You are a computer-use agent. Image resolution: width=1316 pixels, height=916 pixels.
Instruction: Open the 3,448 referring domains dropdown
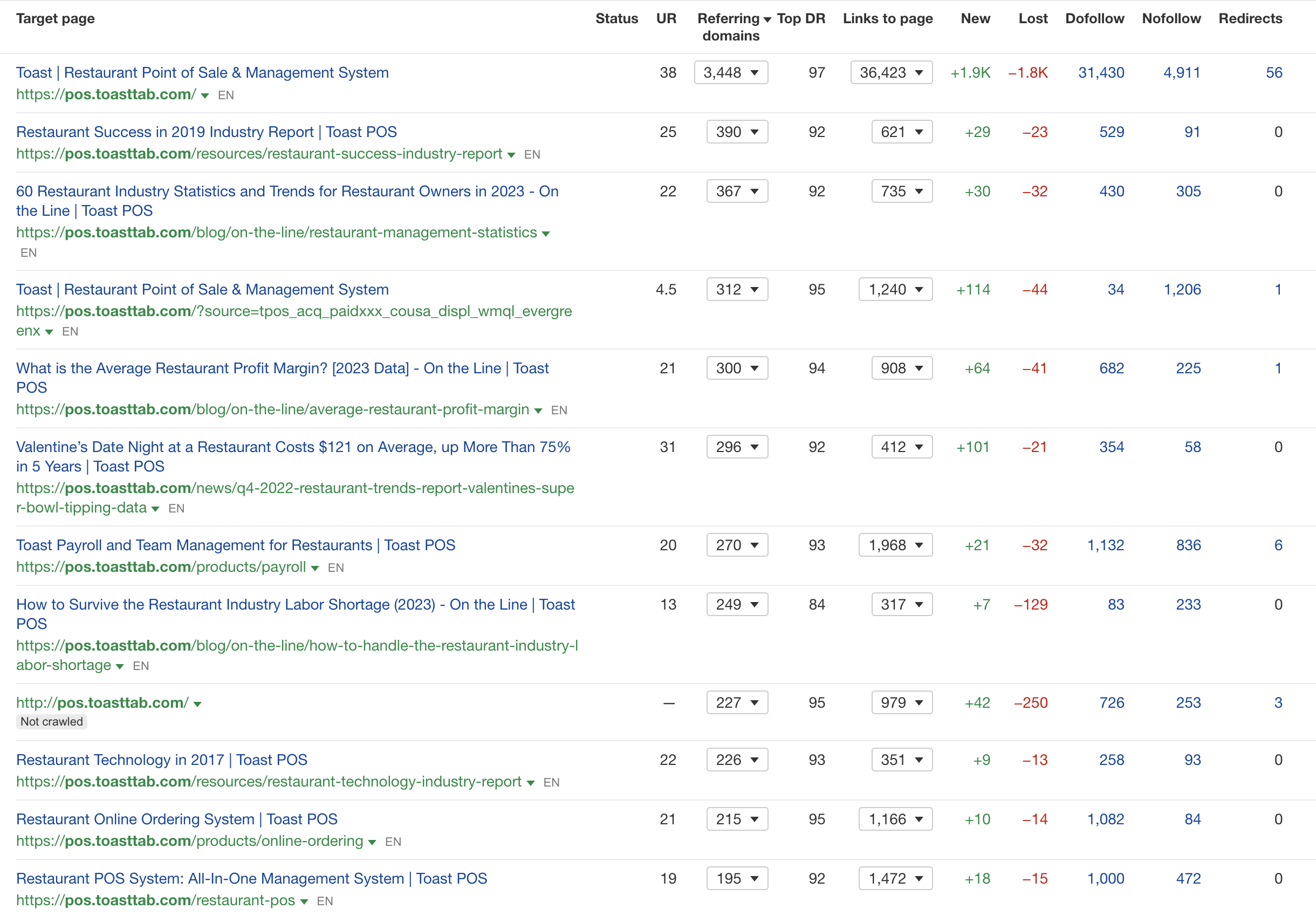point(730,72)
